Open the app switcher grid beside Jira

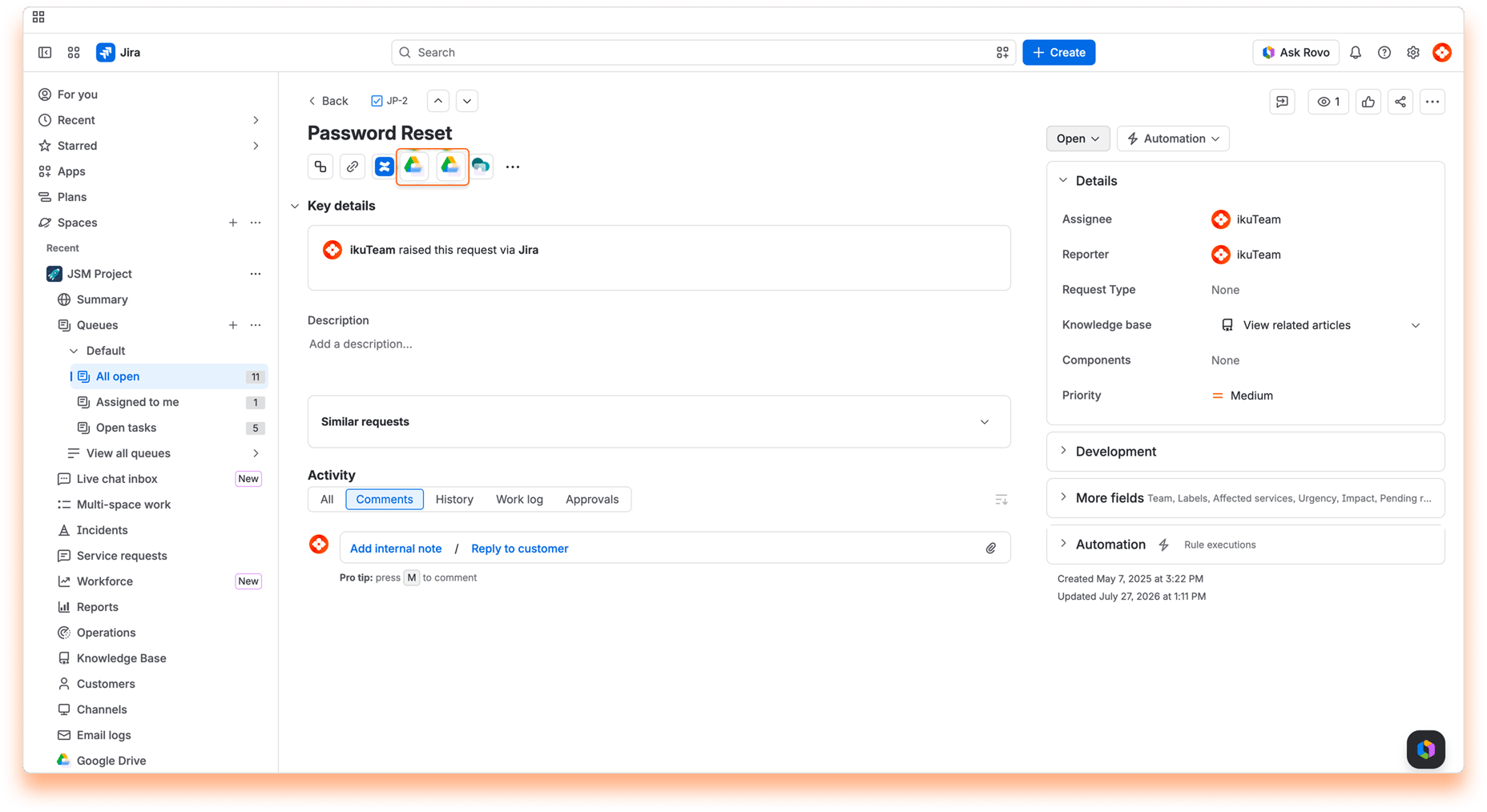[x=74, y=52]
